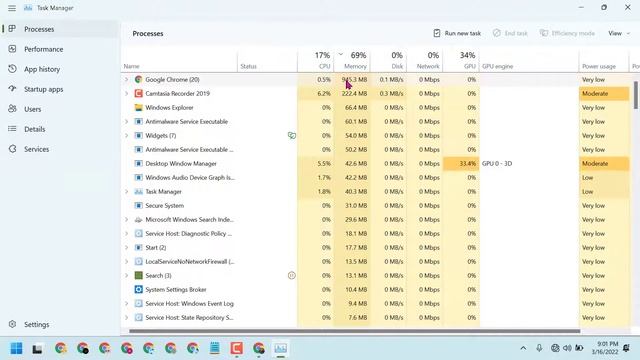The width and height of the screenshot is (640, 360).
Task: Expand the Microsoft Windows Search Indexer row
Action: 127,220
